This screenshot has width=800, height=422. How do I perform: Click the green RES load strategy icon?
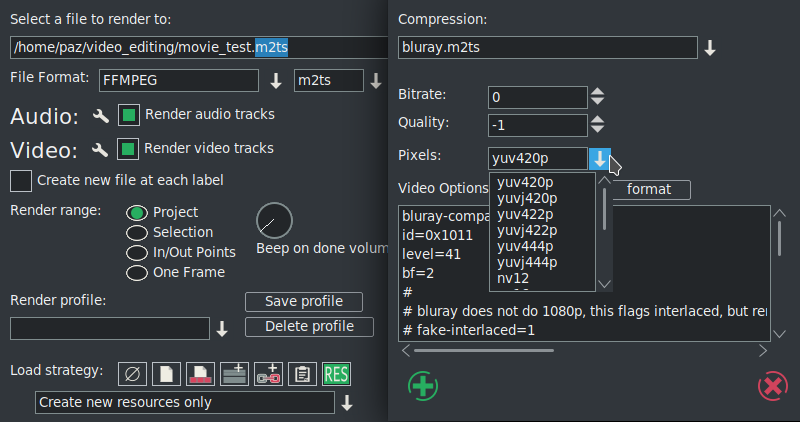[x=336, y=374]
